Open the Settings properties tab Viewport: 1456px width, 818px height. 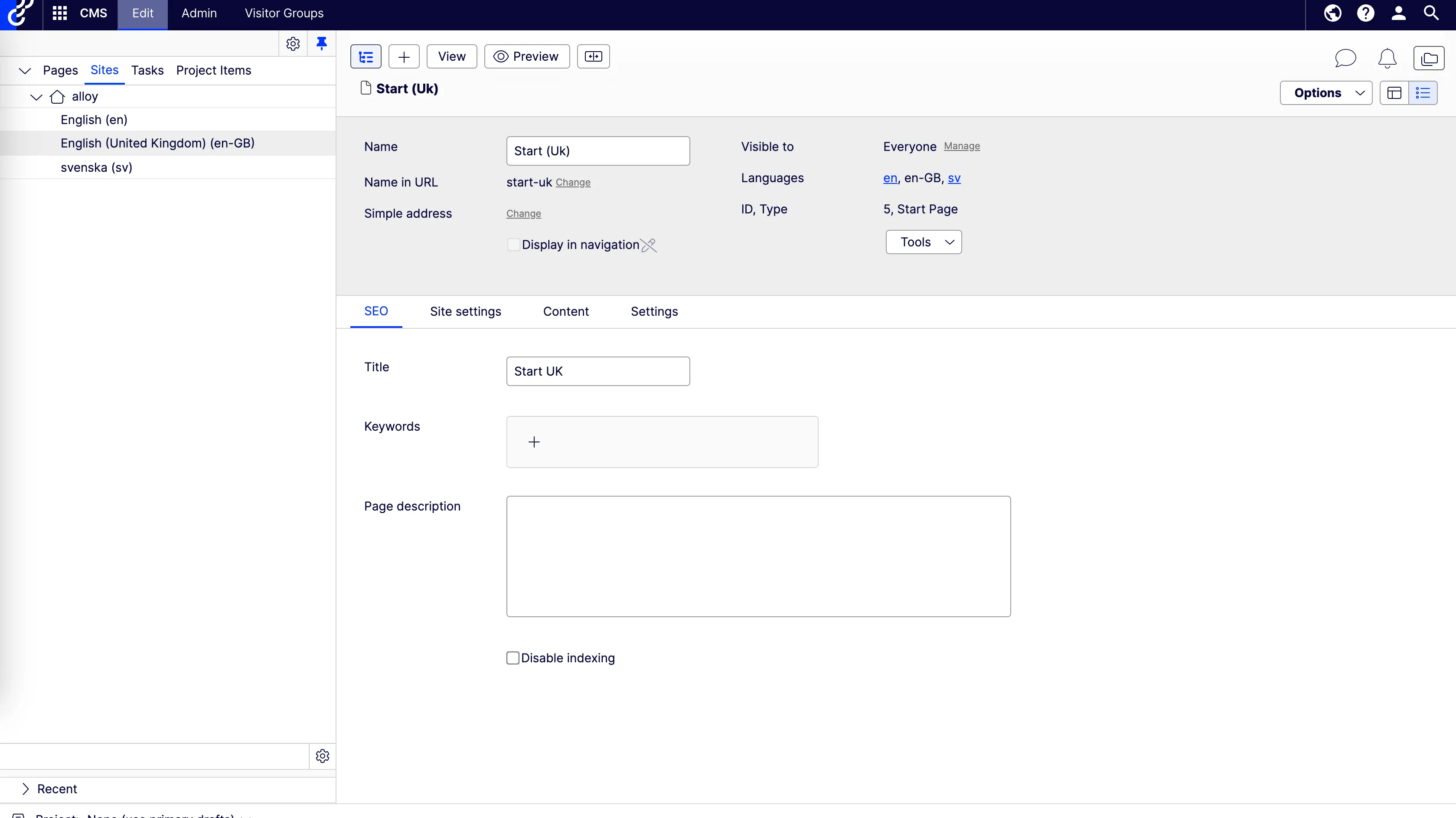click(654, 311)
